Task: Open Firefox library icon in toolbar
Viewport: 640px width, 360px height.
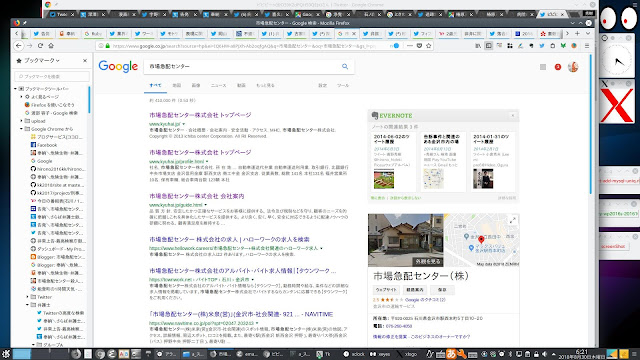Action: pos(478,46)
